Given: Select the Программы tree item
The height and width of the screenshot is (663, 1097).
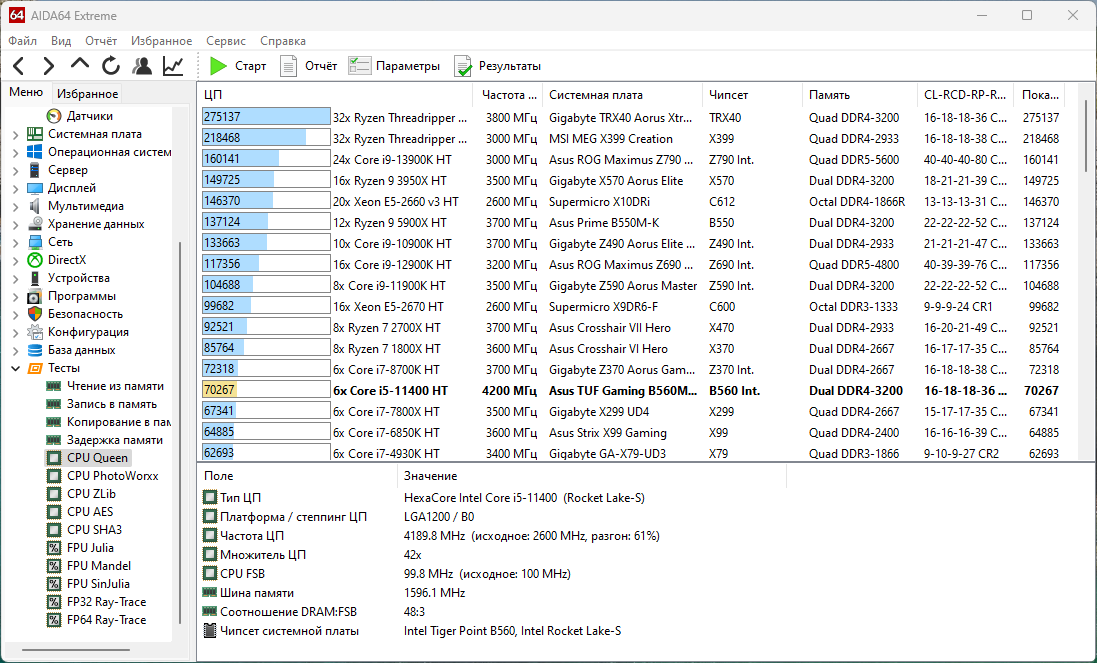Looking at the screenshot, I should [82, 297].
